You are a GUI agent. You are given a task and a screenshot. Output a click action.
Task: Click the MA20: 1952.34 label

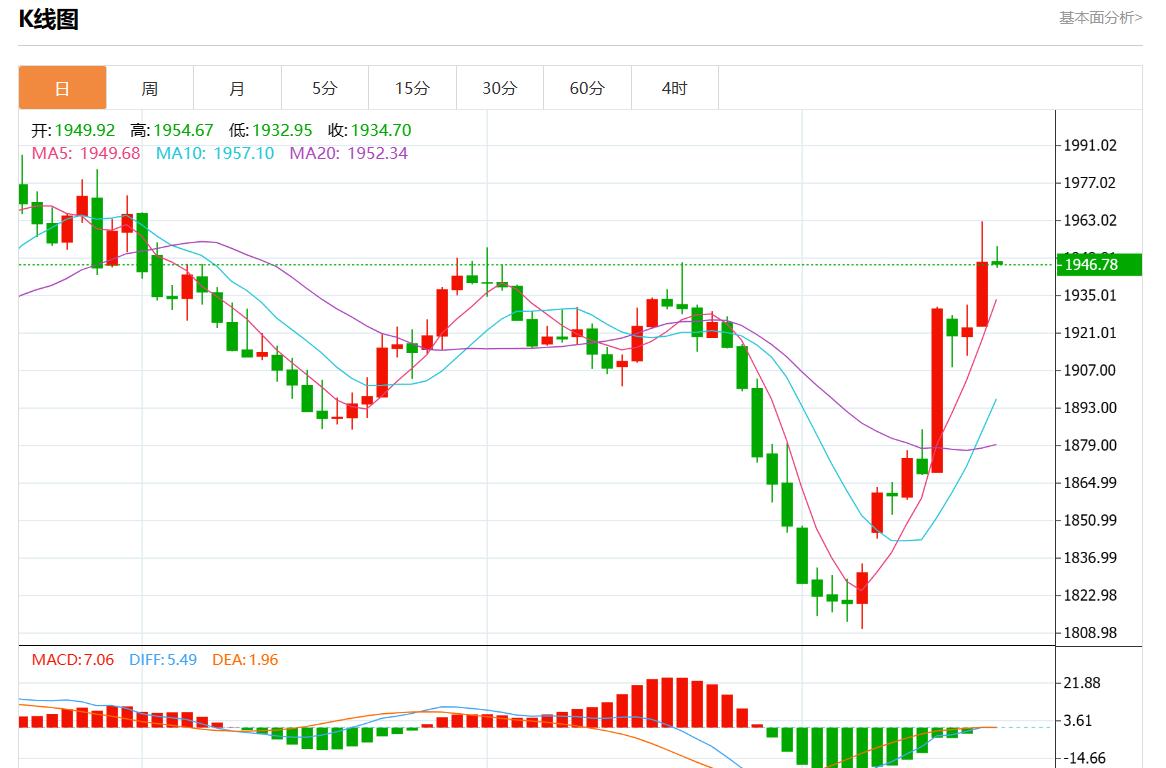[x=349, y=153]
